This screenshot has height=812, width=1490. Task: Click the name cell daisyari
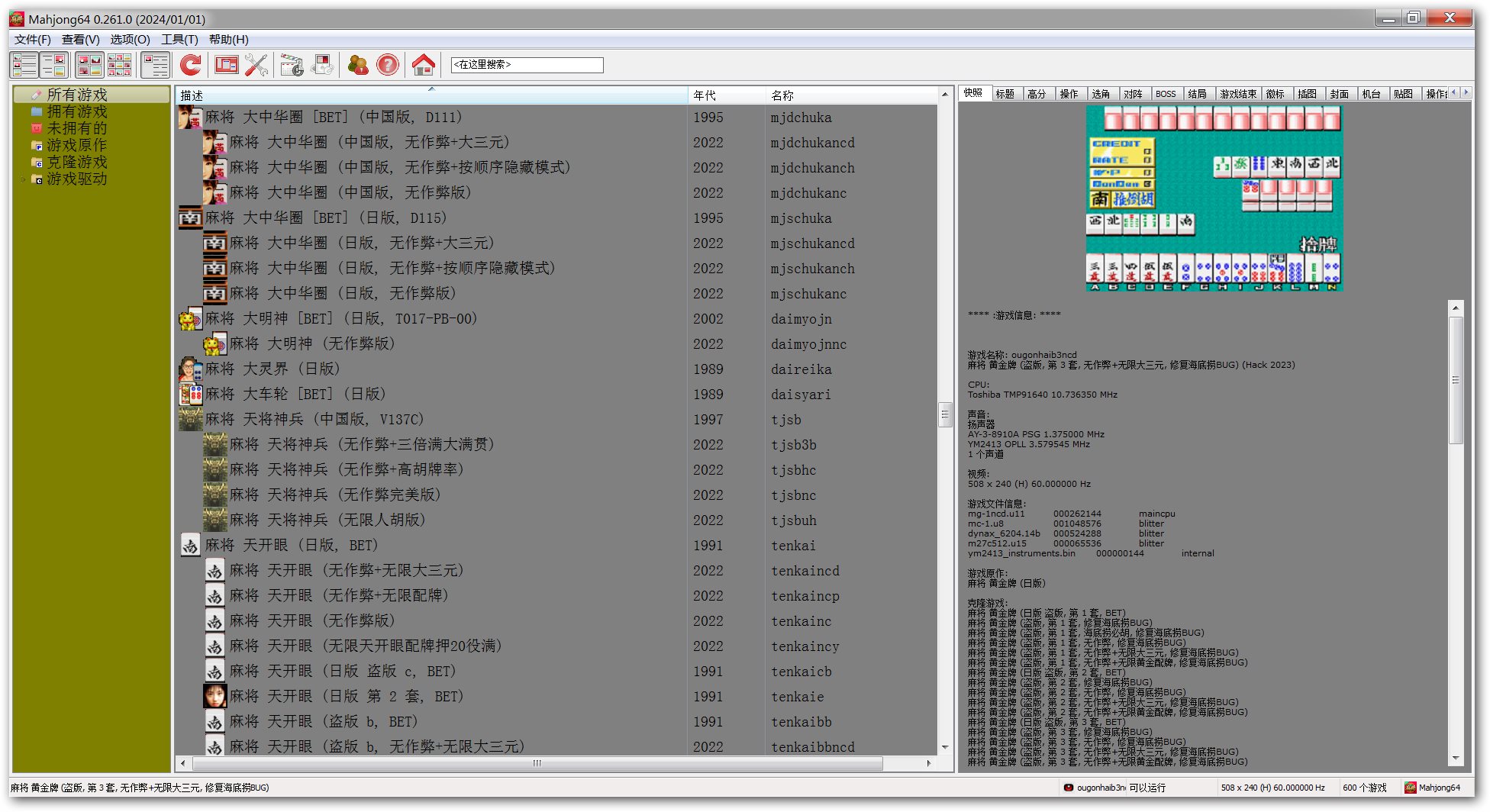click(801, 395)
